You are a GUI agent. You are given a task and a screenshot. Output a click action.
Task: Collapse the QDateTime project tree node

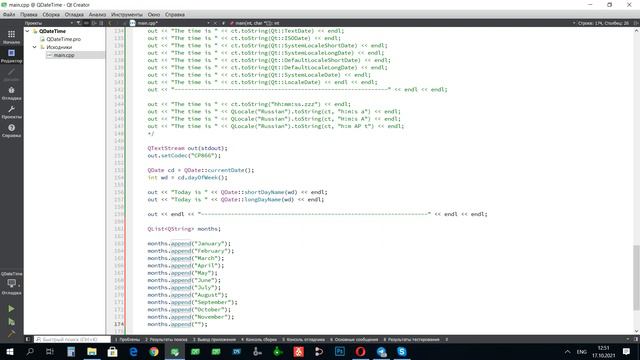coord(27,31)
